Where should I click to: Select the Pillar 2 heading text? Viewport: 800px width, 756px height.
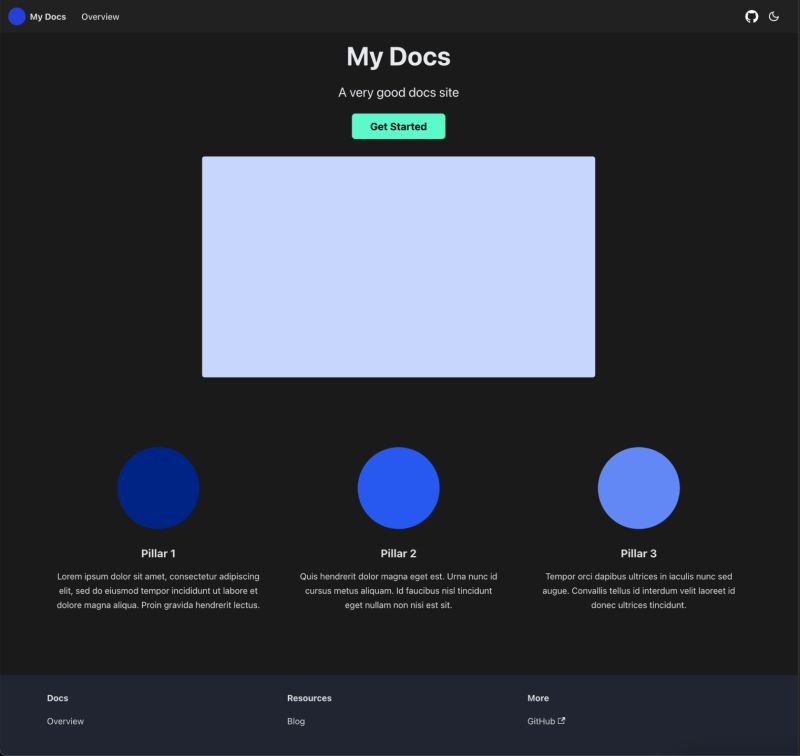400,552
